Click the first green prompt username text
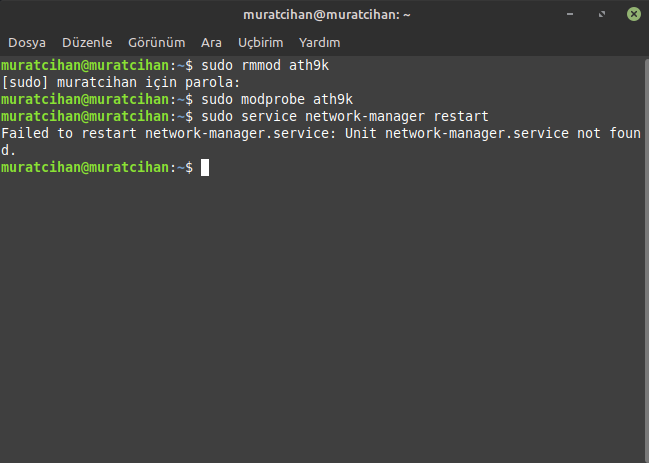This screenshot has width=649, height=463. [40, 66]
